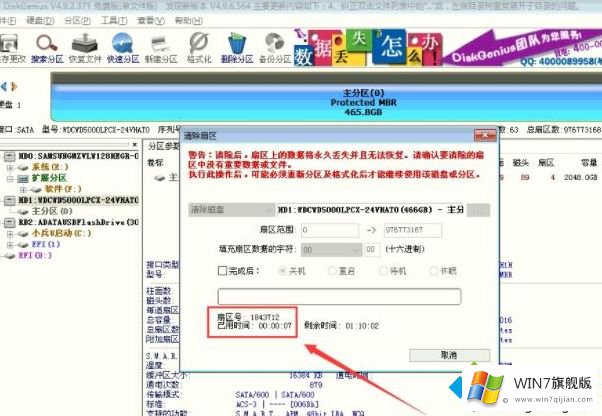Open the 分区(P) partition menu
Viewport: 602px width, 416px height.
tap(77, 20)
